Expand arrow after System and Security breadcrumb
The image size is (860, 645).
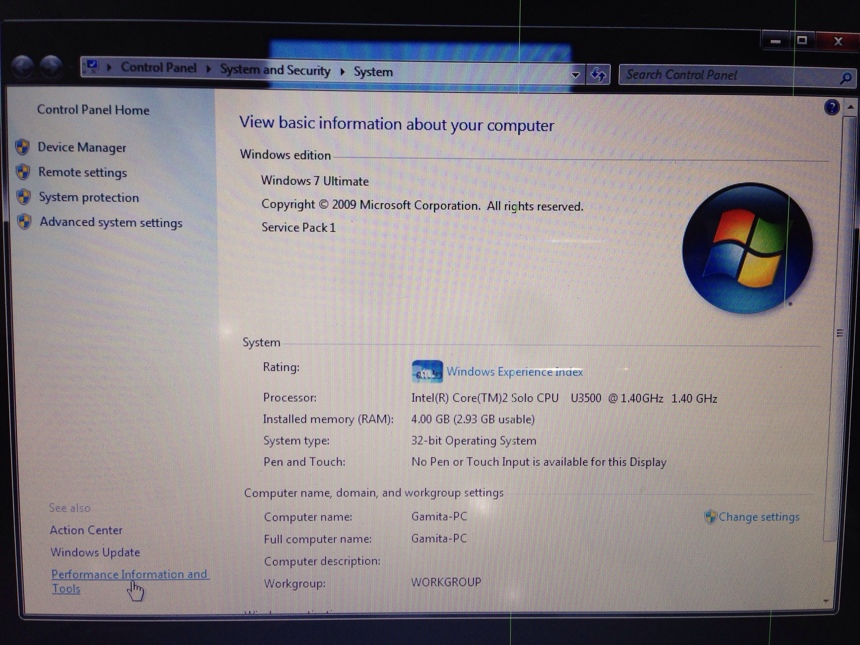(342, 71)
